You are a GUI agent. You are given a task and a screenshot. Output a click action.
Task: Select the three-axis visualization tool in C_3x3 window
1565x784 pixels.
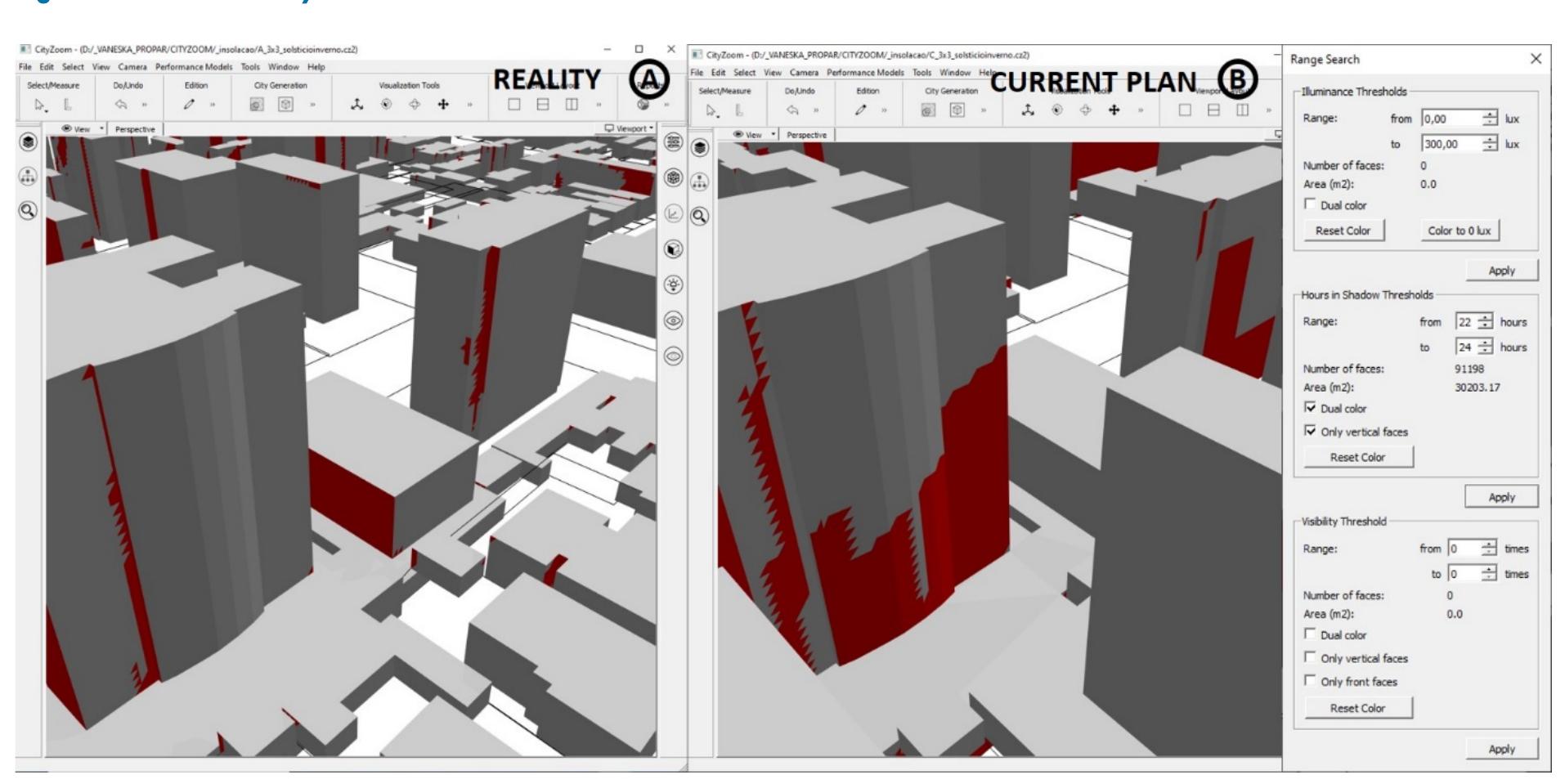[1028, 110]
